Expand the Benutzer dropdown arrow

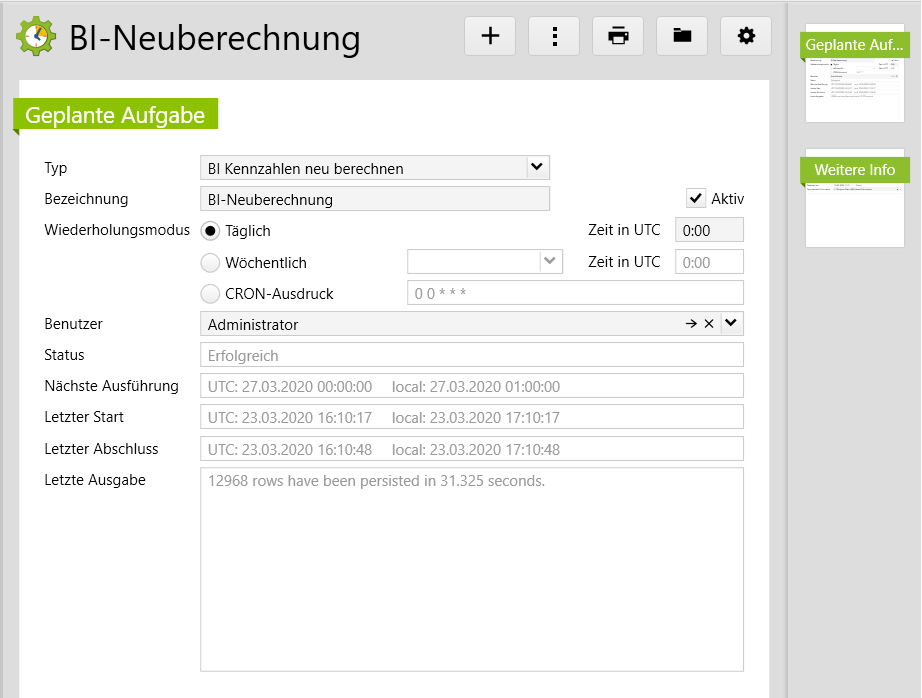732,324
